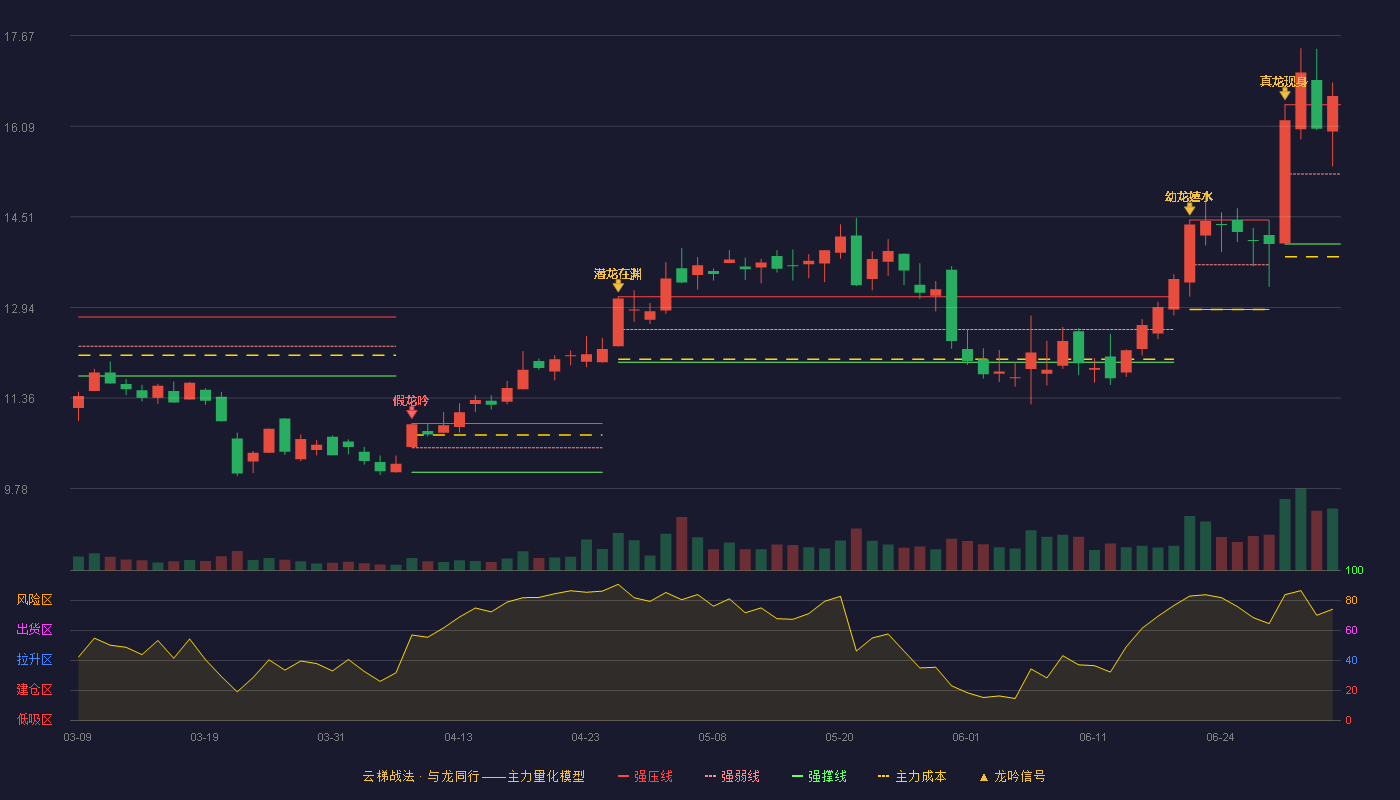Click the 05-08 date label
The width and height of the screenshot is (1400, 800).
point(712,737)
